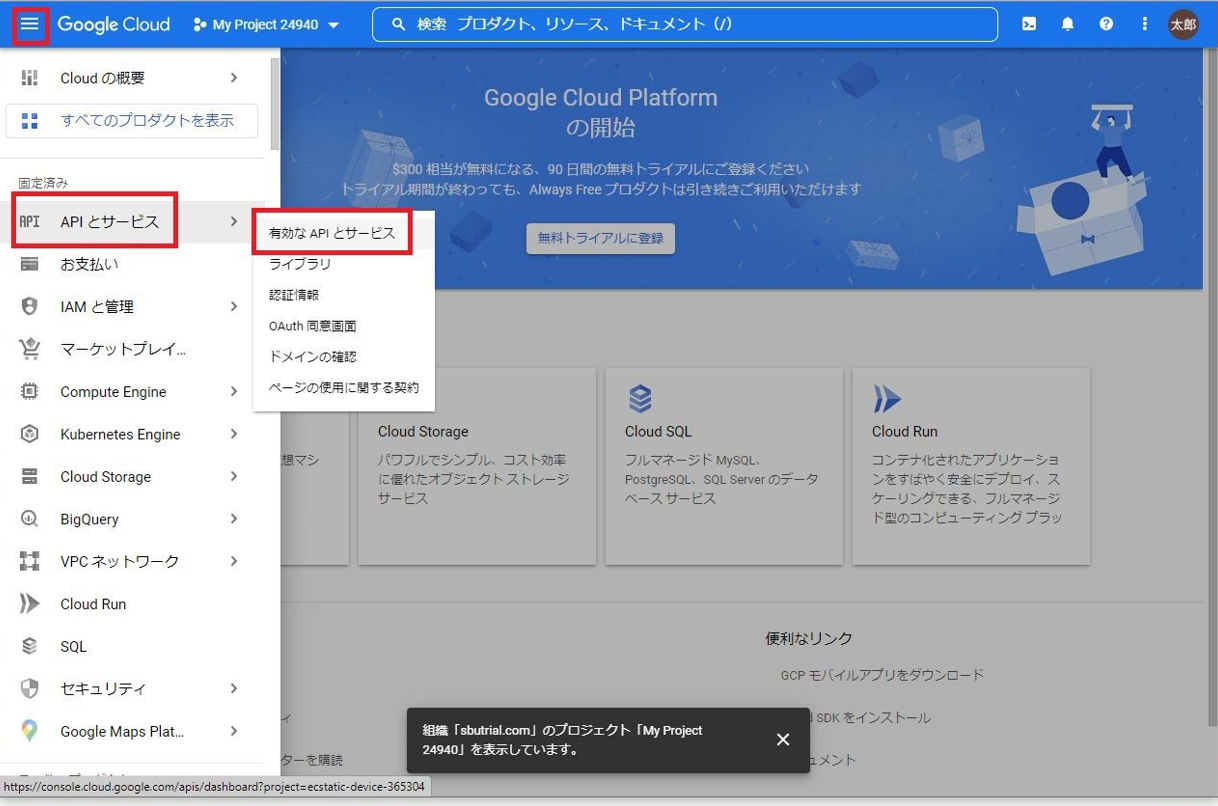Viewport: 1218px width, 806px height.
Task: Click the マーケットプレイ… menu label
Action: click(123, 349)
